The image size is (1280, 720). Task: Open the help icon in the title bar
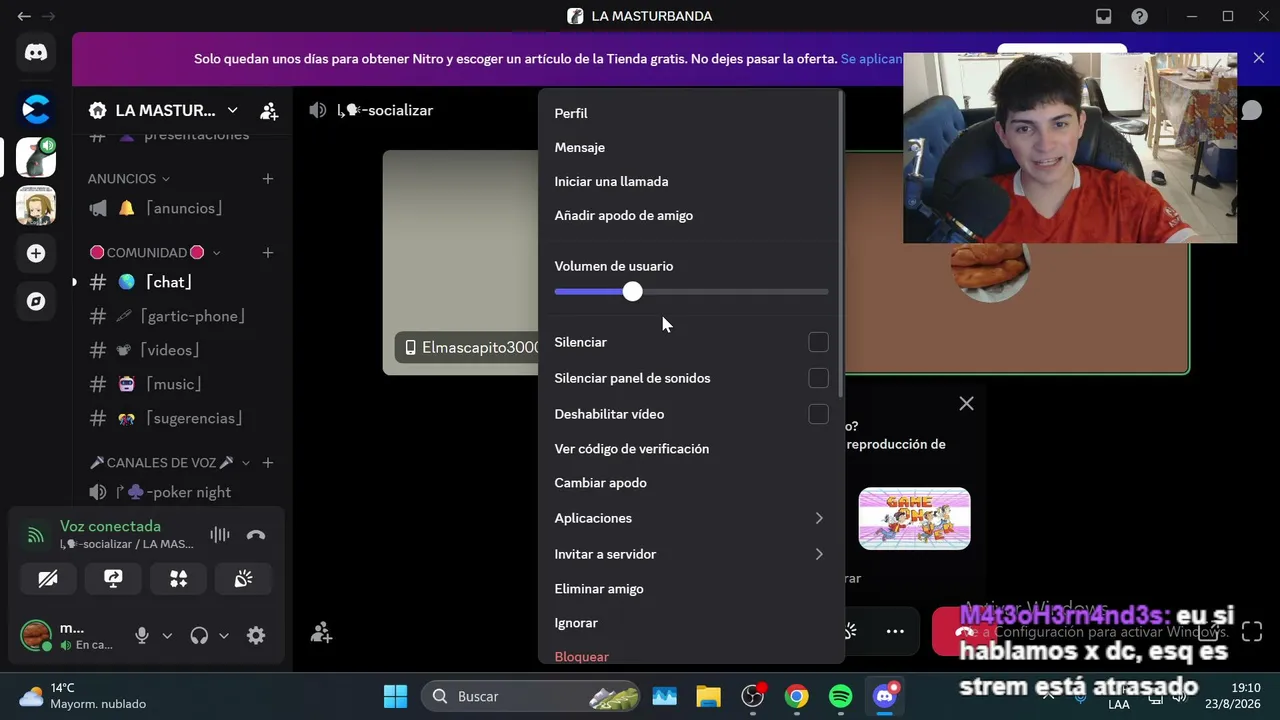click(1139, 16)
